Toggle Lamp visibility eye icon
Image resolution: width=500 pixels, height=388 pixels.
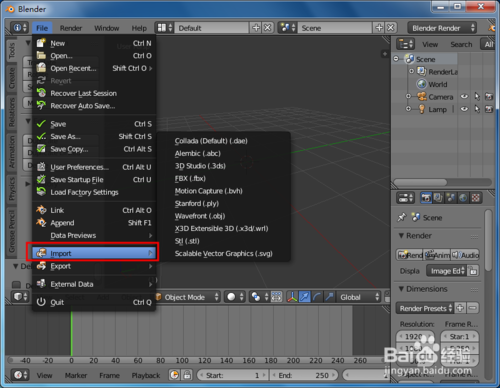coord(464,109)
